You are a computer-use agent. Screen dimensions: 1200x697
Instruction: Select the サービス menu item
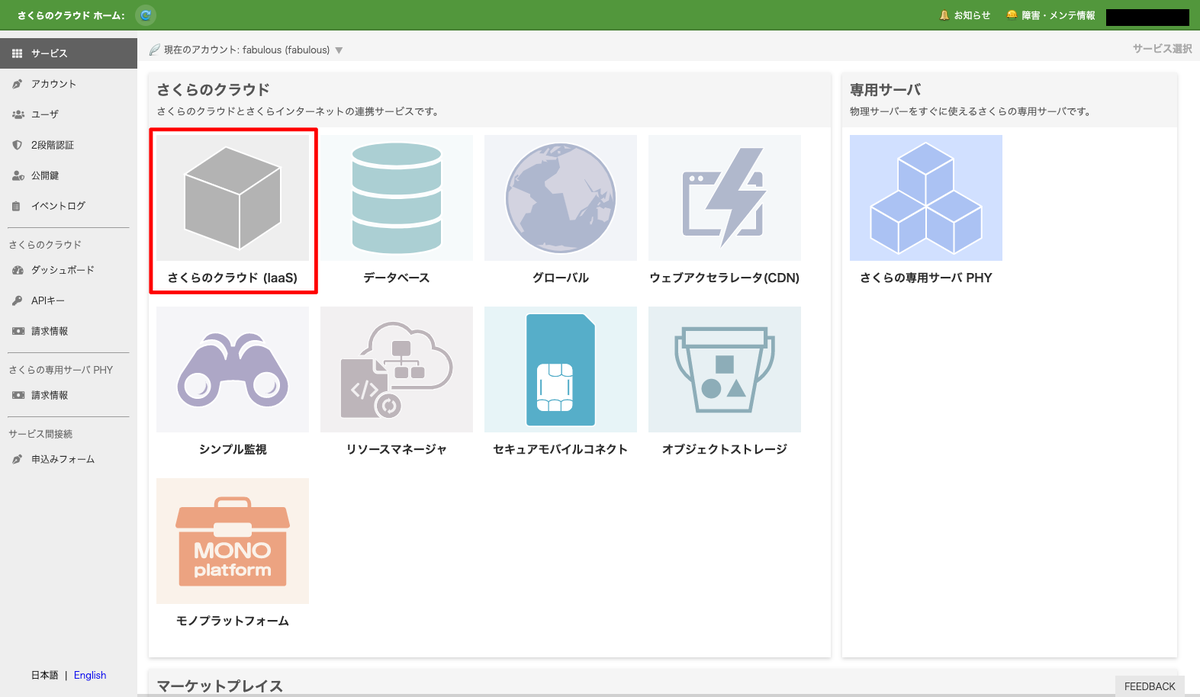[x=68, y=53]
